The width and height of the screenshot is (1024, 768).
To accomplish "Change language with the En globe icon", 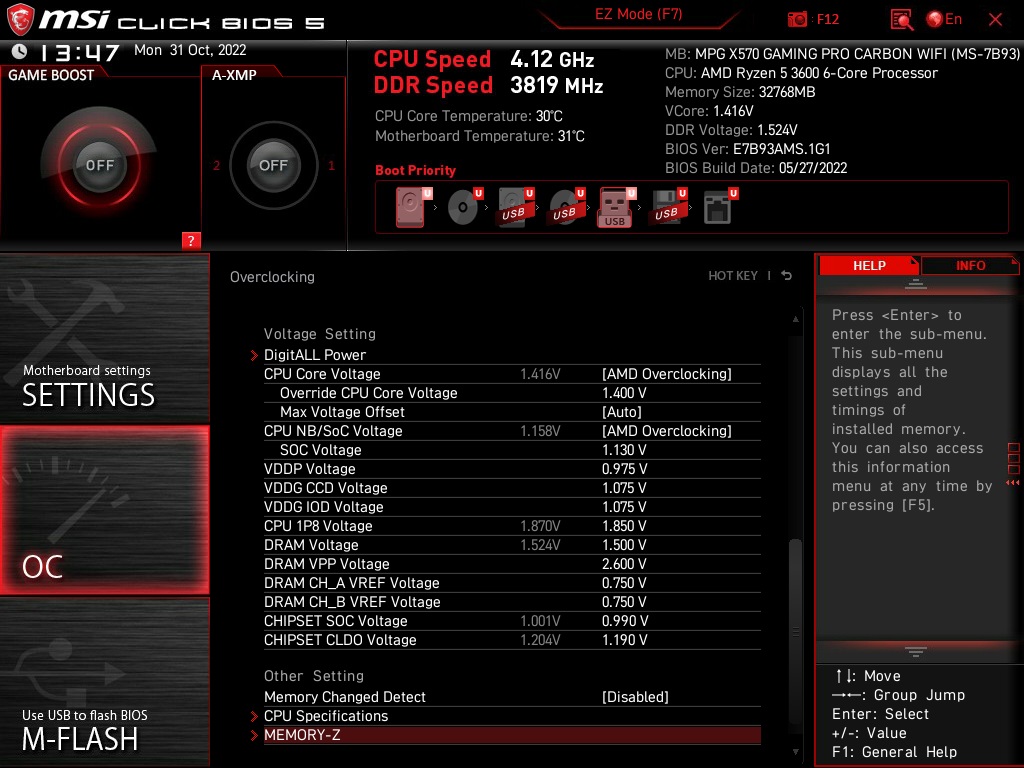I will [944, 20].
